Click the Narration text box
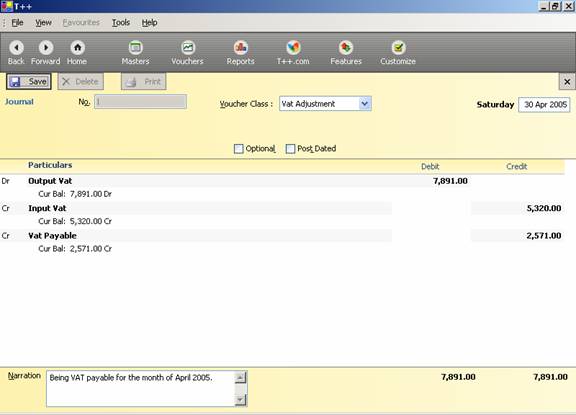Screen dimensions: 576x415 [141, 389]
